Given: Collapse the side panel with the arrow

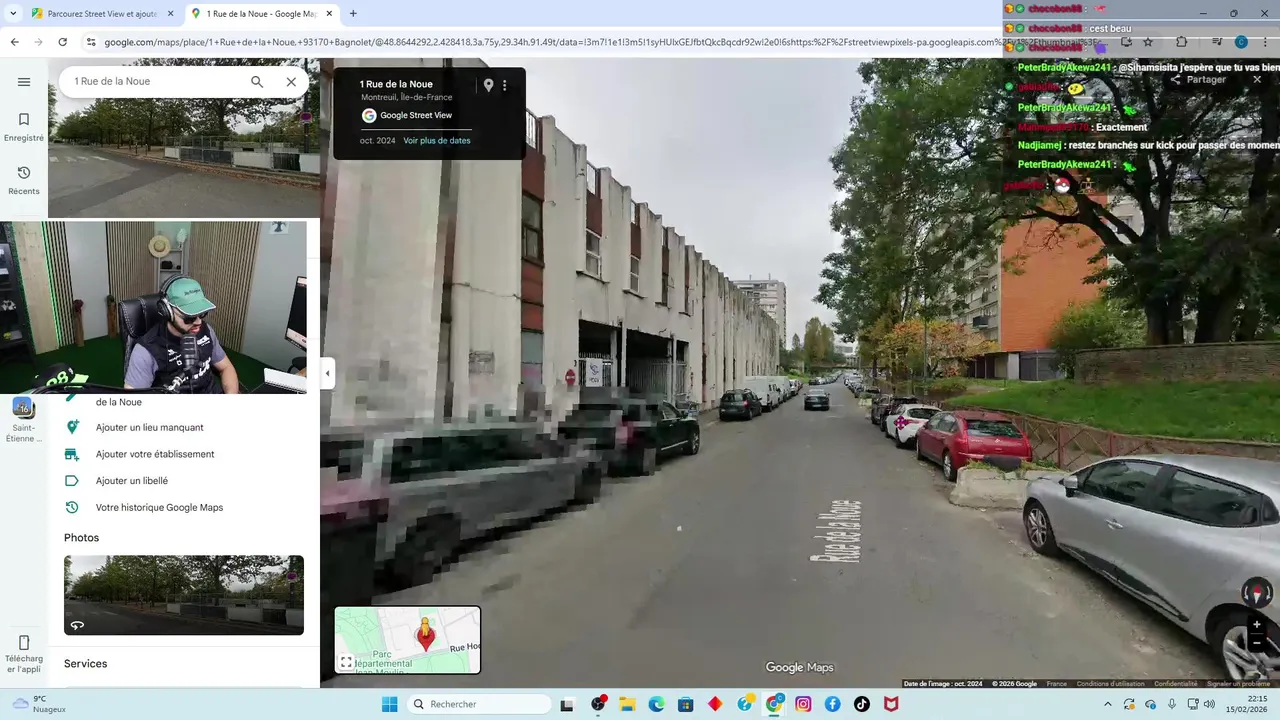Looking at the screenshot, I should click(327, 374).
